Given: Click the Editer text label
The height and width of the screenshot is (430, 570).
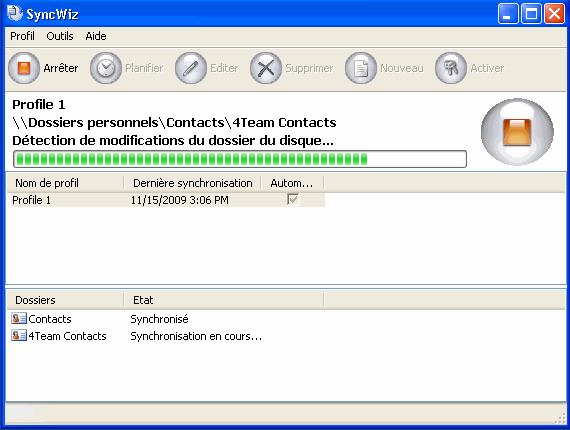Looking at the screenshot, I should tap(224, 68).
